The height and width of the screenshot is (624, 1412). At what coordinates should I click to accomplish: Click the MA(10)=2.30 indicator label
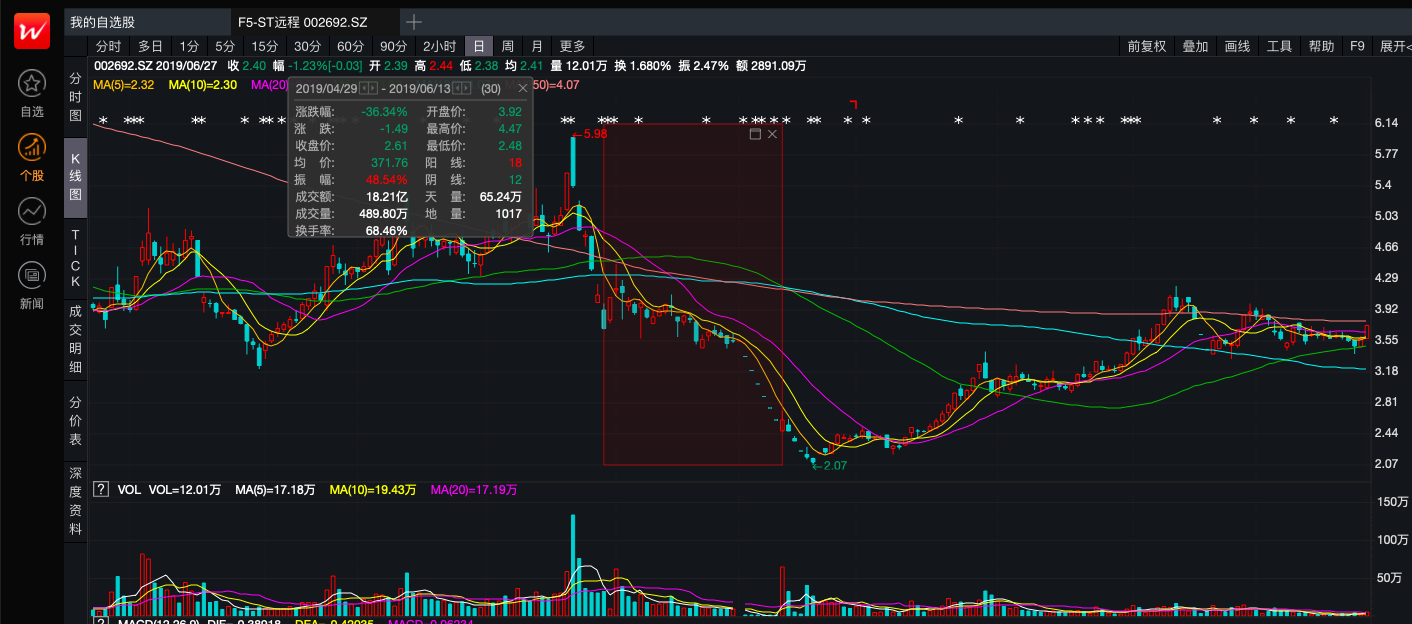point(203,85)
